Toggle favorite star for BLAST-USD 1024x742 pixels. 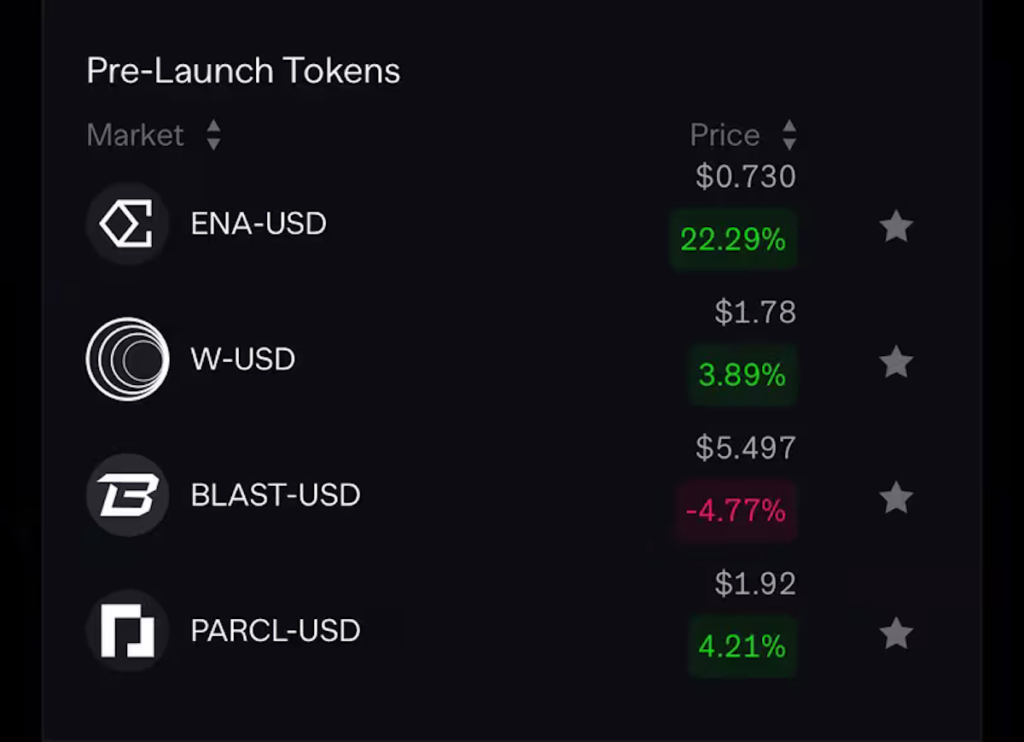click(x=896, y=497)
